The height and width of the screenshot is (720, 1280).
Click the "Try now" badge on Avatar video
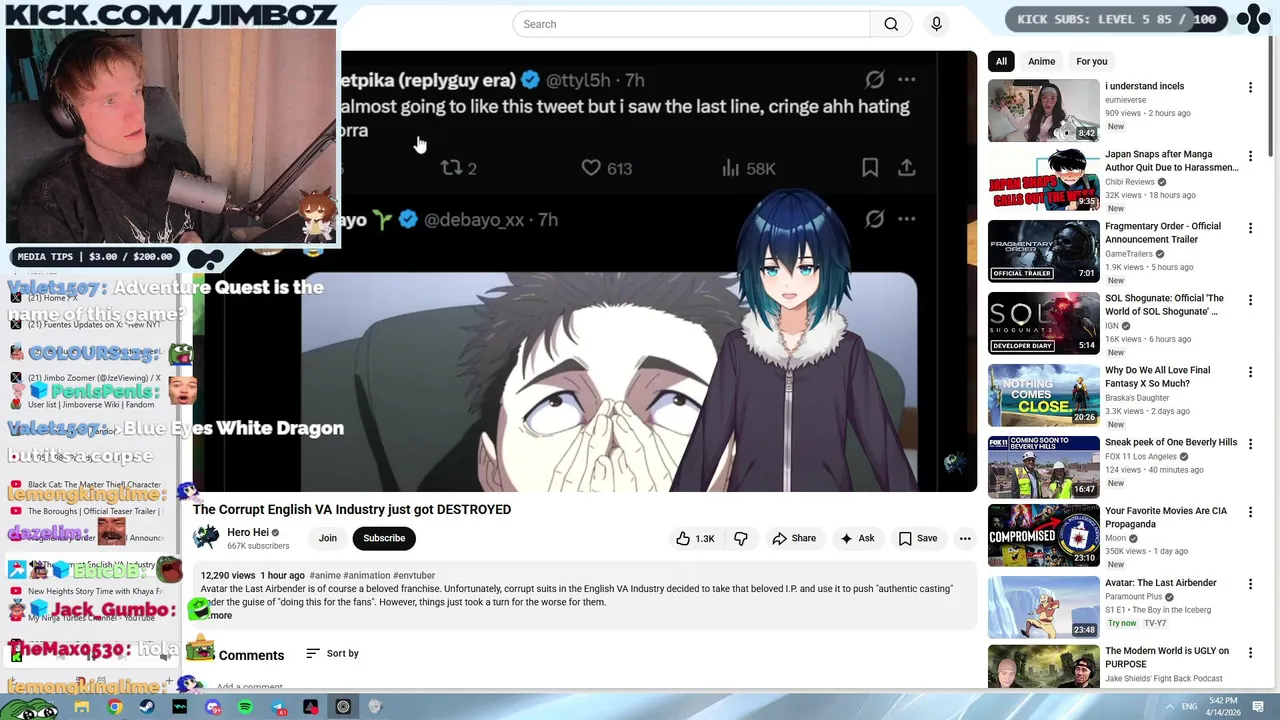pyautogui.click(x=1122, y=623)
